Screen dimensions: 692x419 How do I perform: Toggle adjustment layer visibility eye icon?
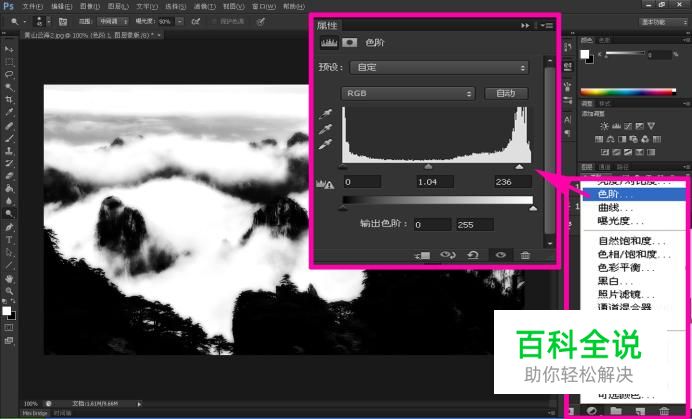pos(500,255)
